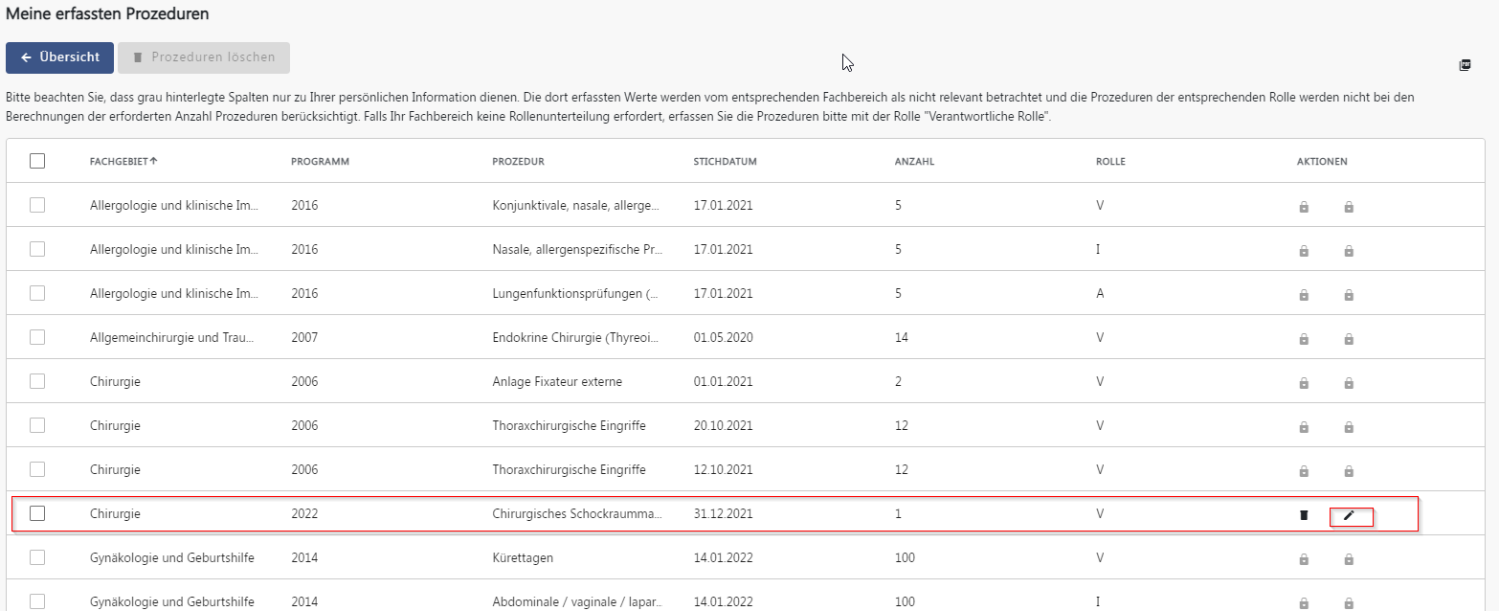Click the date 31.12.2021
1499x611 pixels.
pyautogui.click(x=723, y=514)
